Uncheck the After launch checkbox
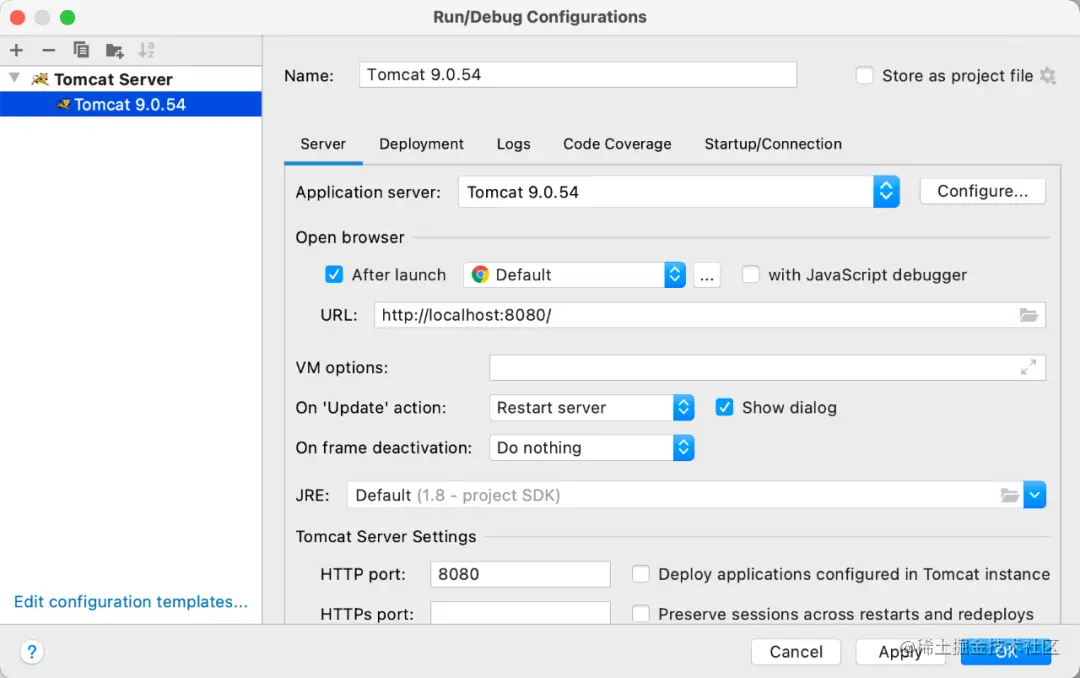 pyautogui.click(x=334, y=275)
